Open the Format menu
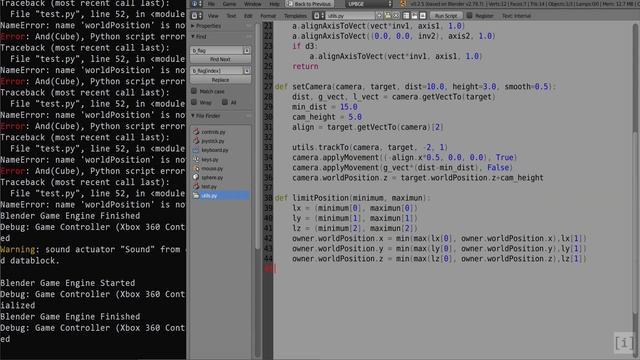The height and width of the screenshot is (360, 640). point(268,16)
